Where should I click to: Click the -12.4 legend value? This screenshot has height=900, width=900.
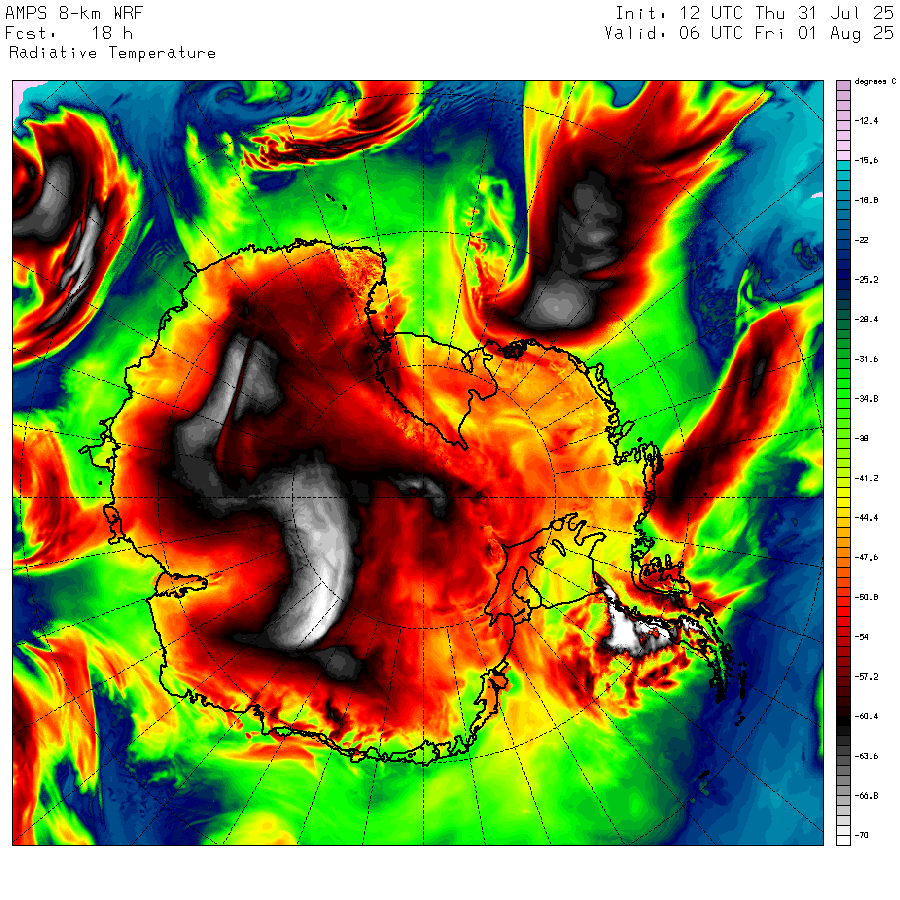tap(866, 121)
